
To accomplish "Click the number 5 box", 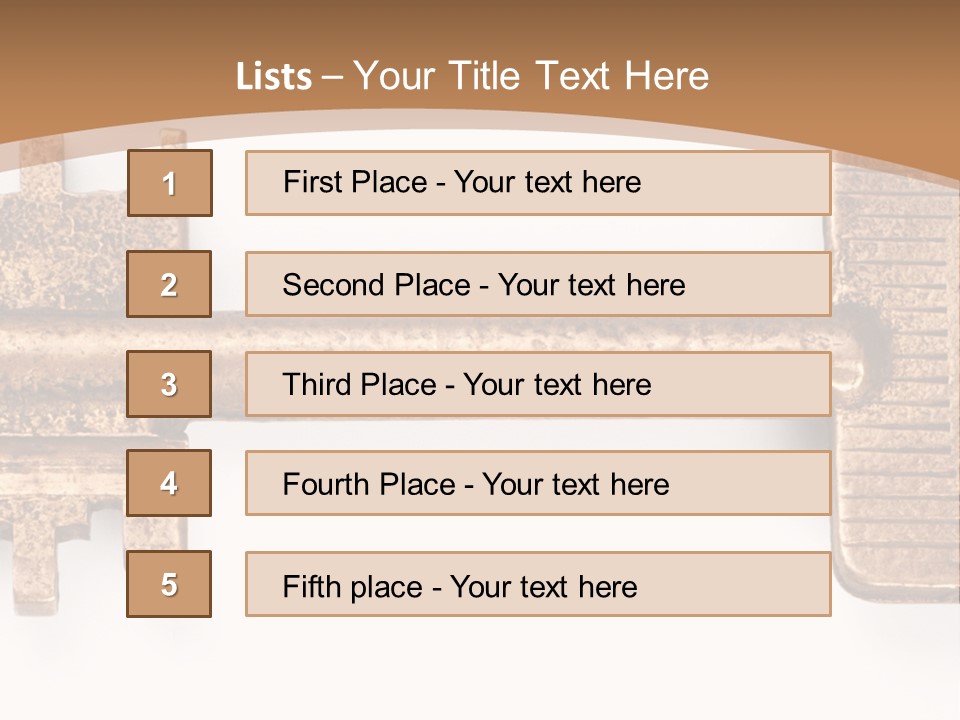I will [x=169, y=584].
